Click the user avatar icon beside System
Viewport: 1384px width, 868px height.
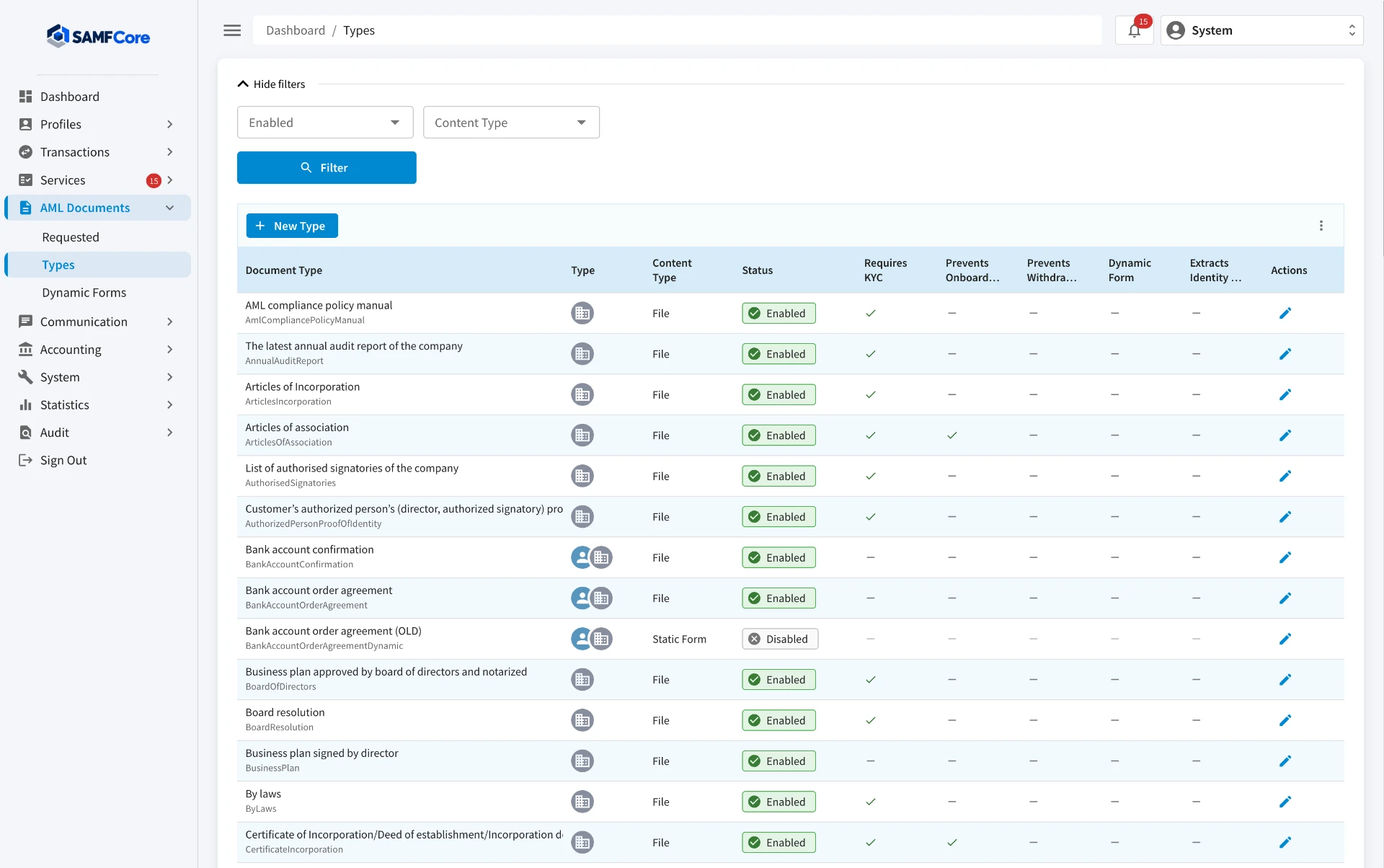click(x=1176, y=30)
